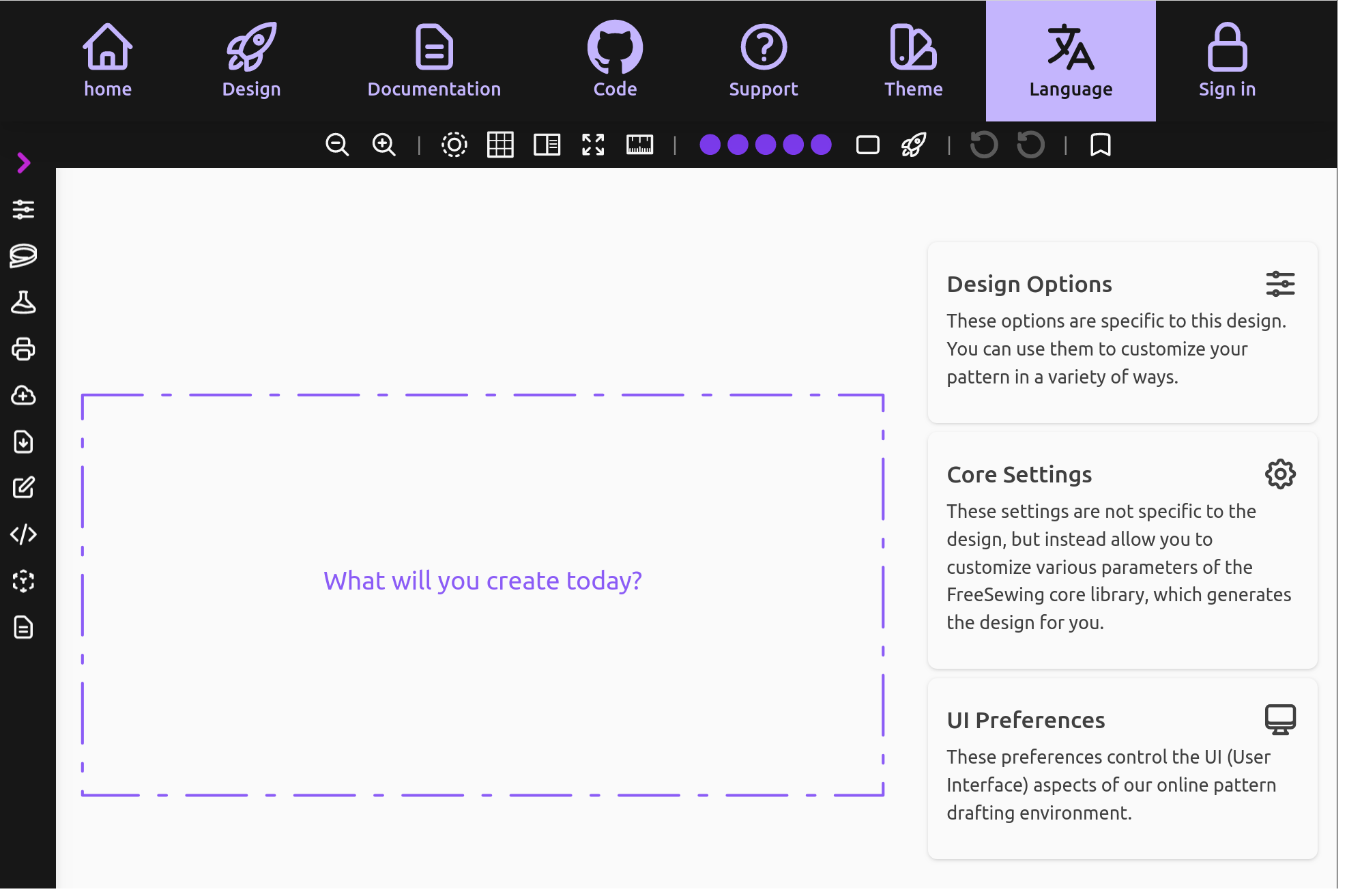This screenshot has height=896, width=1347.
Task: Enable the fit-to-screen view toggle
Action: [593, 146]
